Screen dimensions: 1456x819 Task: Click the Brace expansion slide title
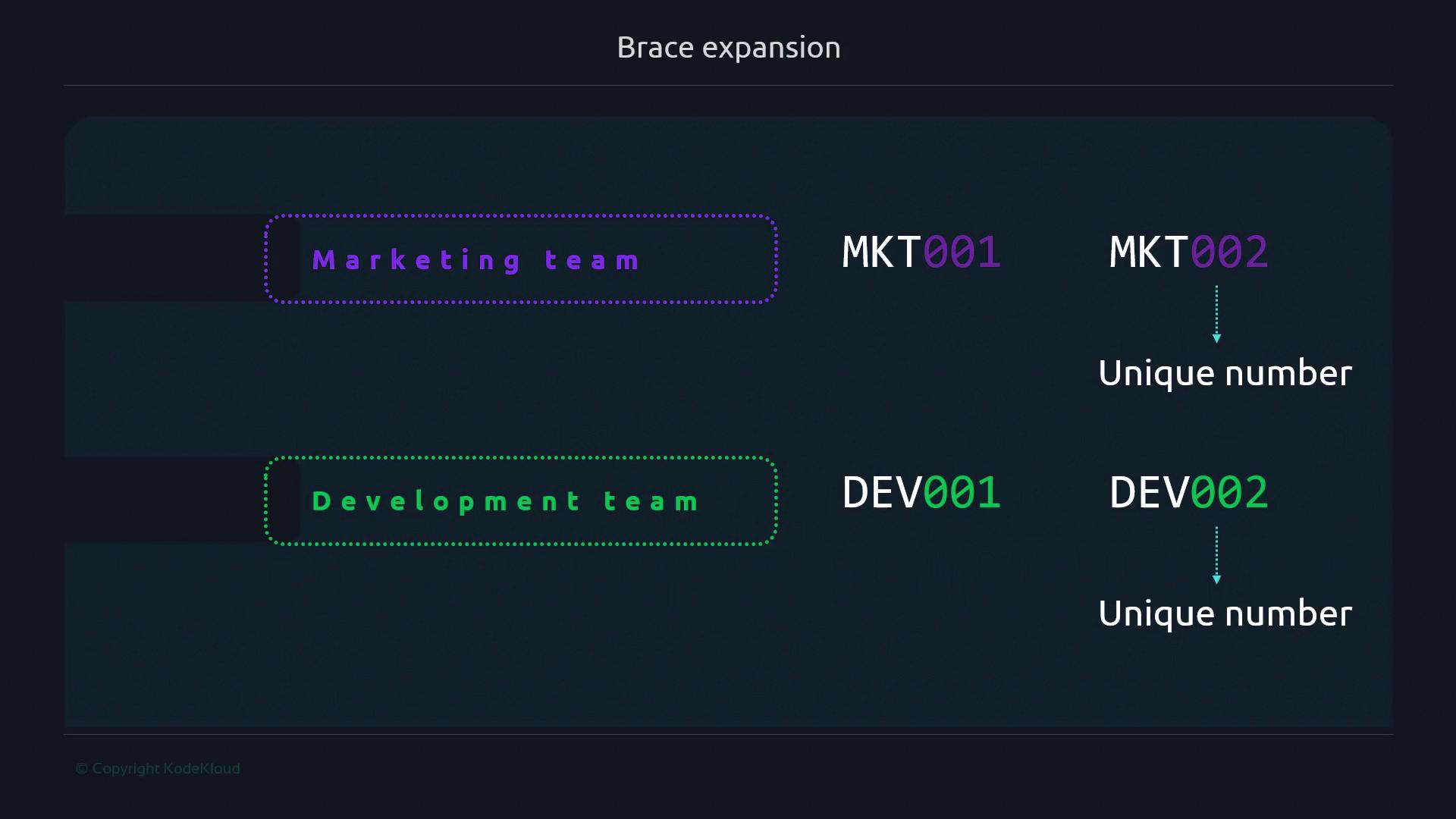tap(728, 48)
